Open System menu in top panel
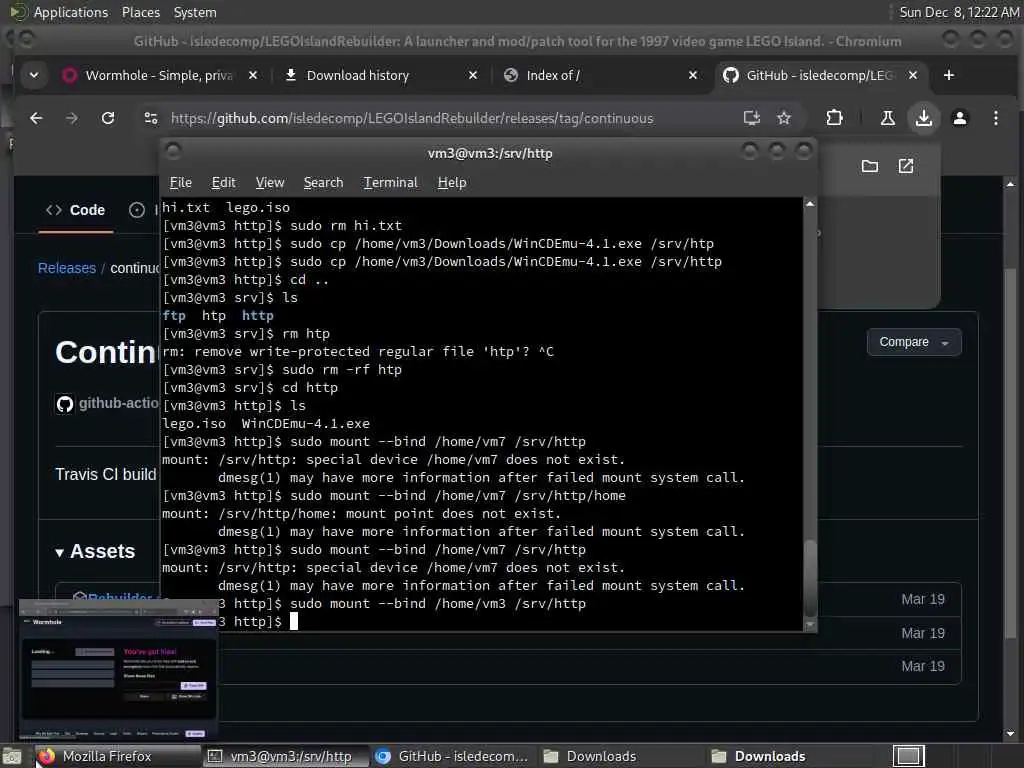Image resolution: width=1024 pixels, height=768 pixels. coord(195,12)
